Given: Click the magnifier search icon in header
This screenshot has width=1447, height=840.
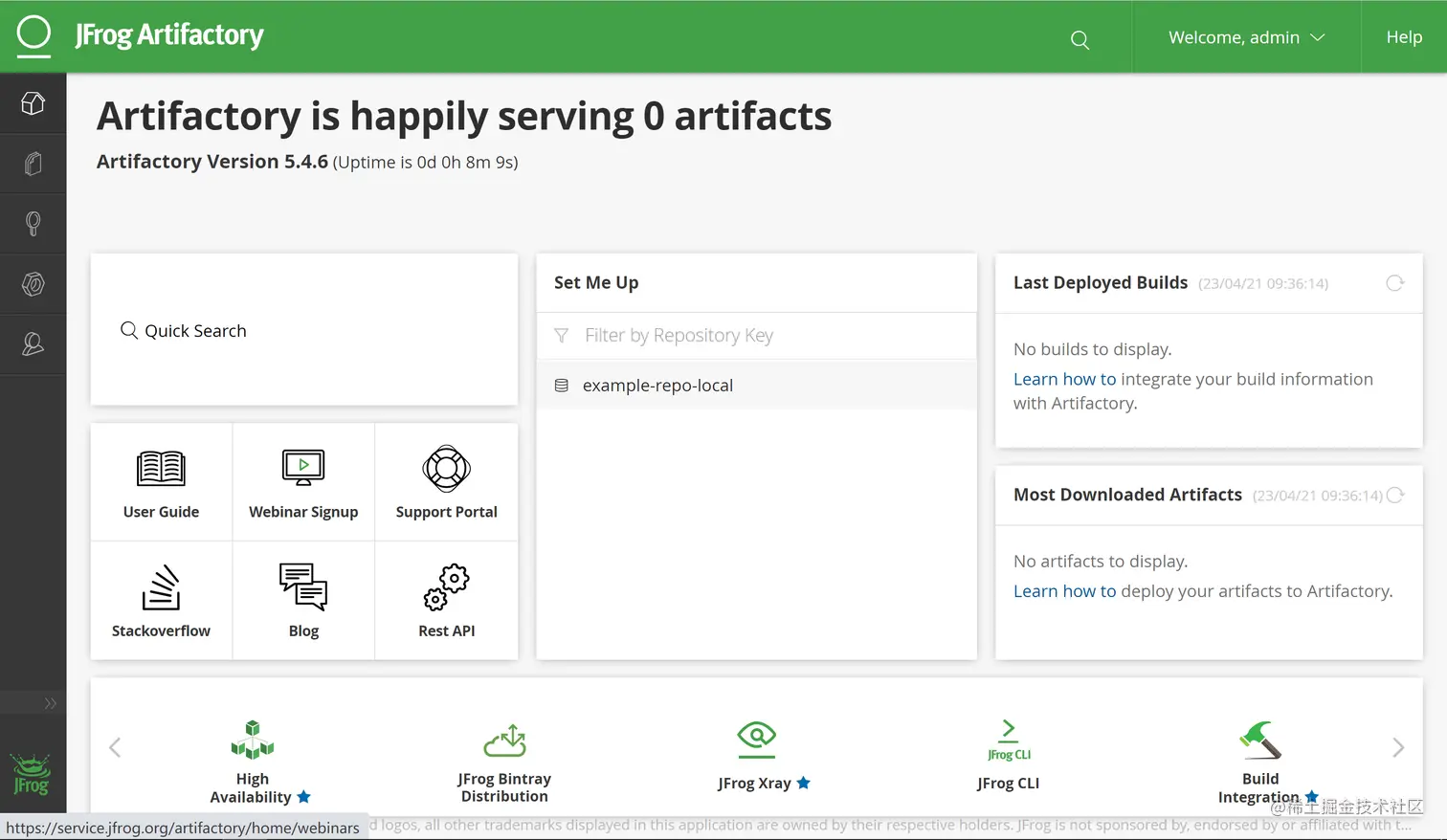Looking at the screenshot, I should (x=1080, y=39).
